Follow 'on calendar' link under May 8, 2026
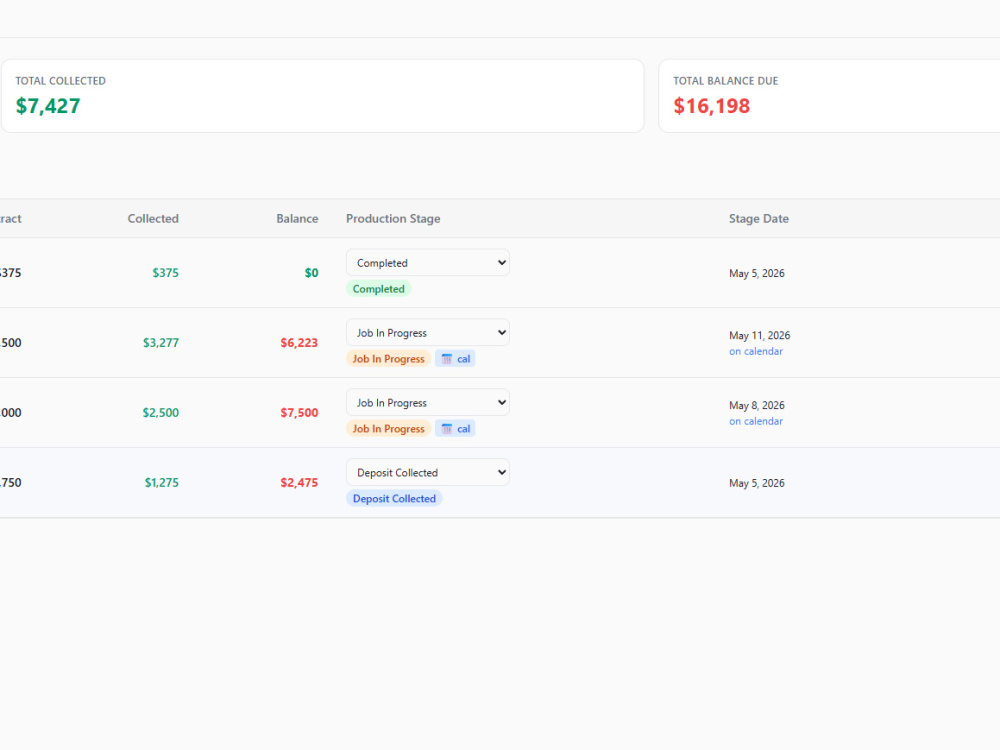1000x750 pixels. [x=756, y=422]
